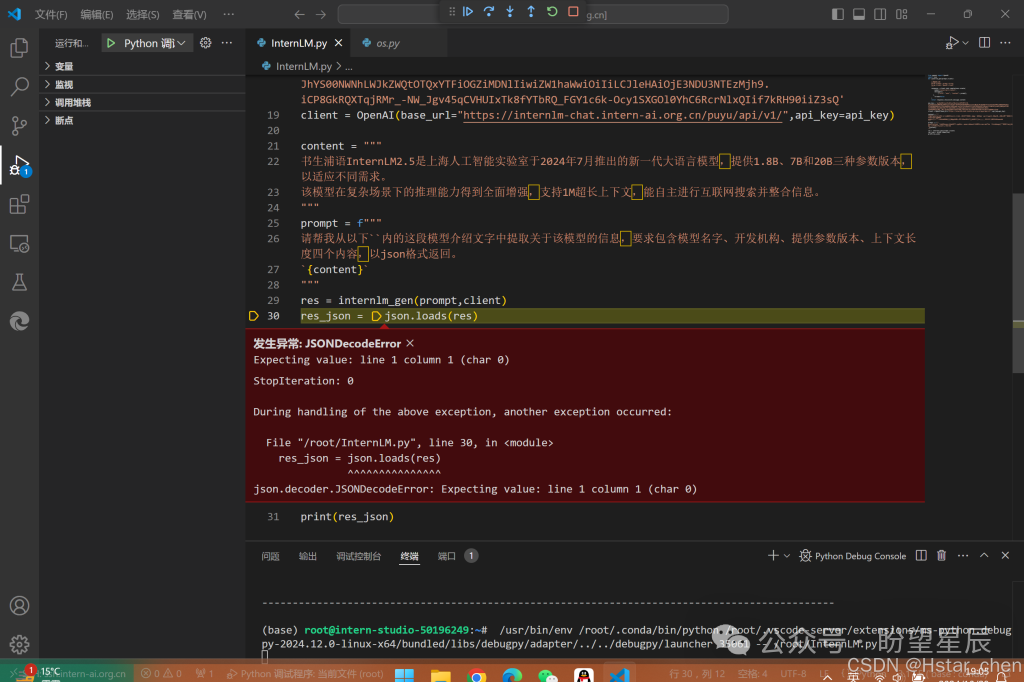
Task: Switch to 终端 panel tab
Action: coord(409,556)
